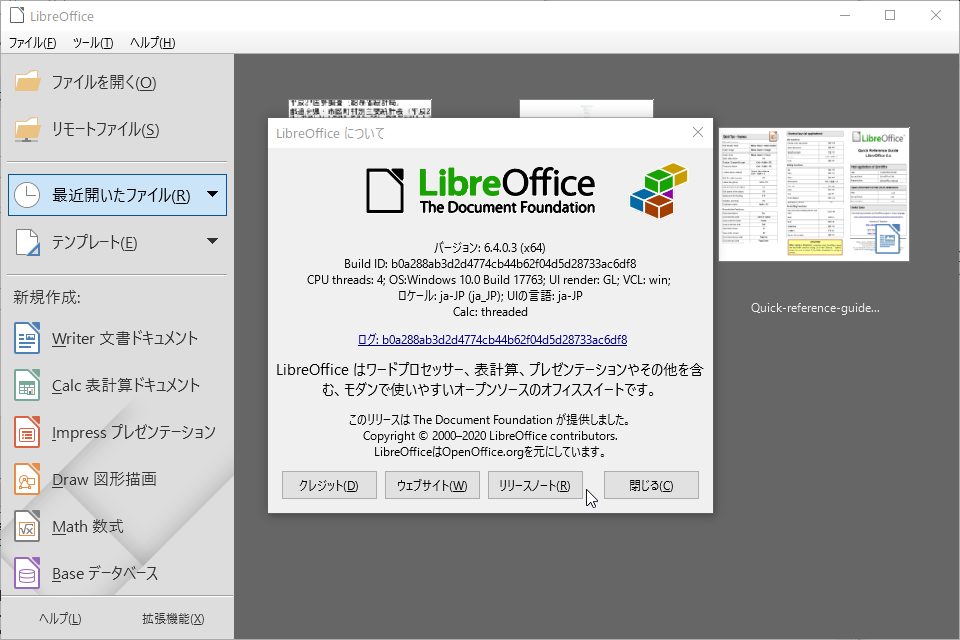Click the ファイルを開く folder icon

(x=28, y=82)
